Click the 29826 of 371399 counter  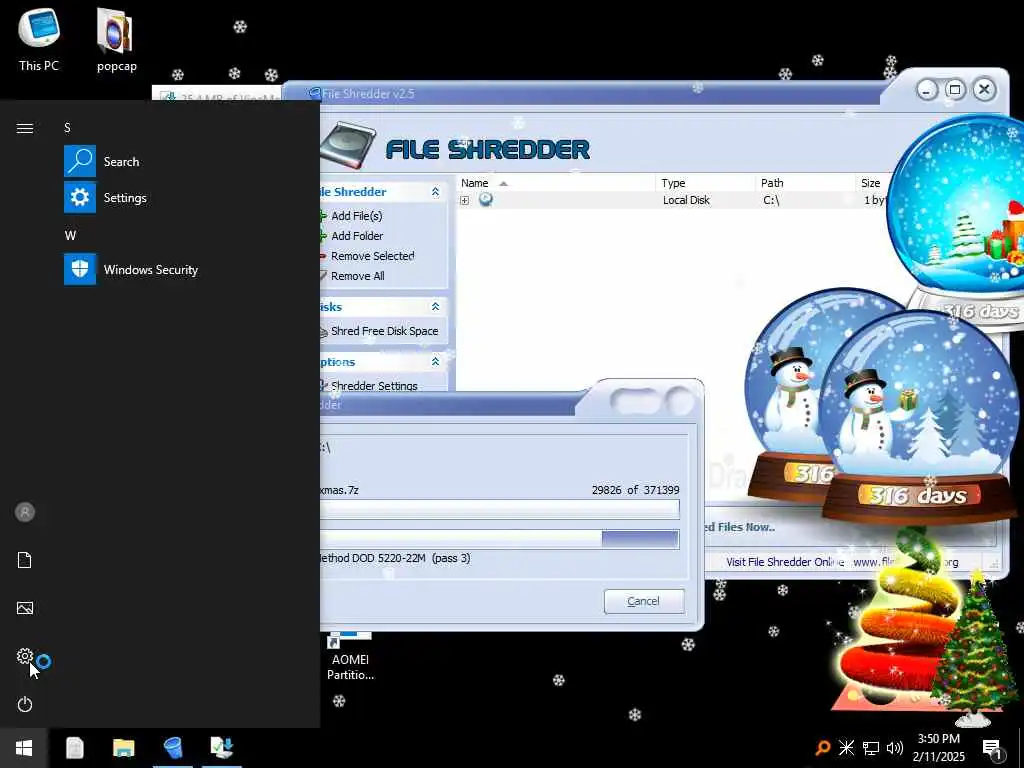[635, 490]
